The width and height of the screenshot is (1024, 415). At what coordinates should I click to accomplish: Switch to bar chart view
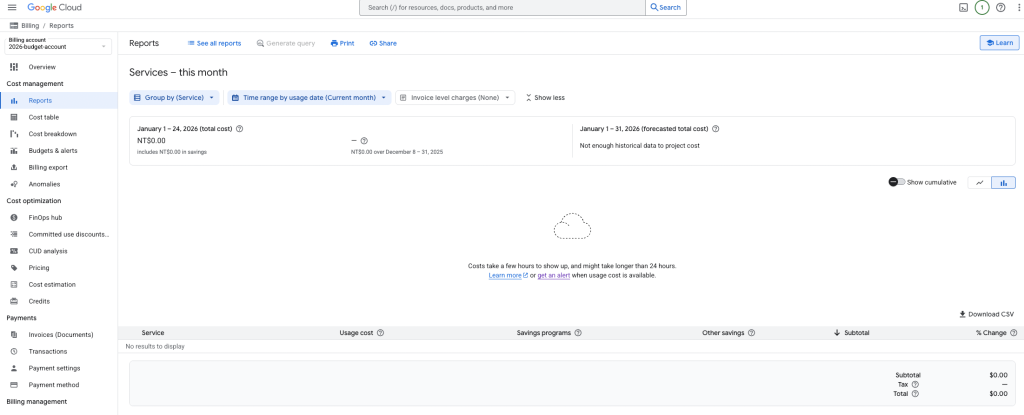(x=1003, y=182)
